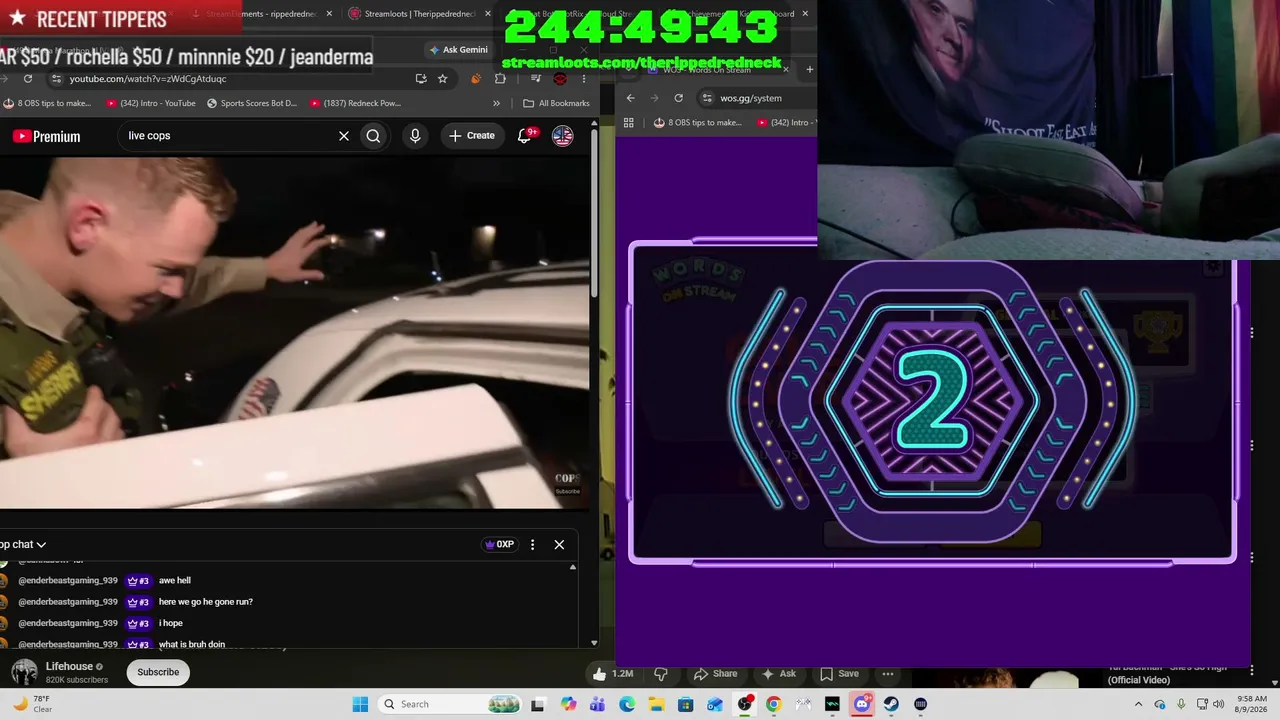The width and height of the screenshot is (1280, 720).
Task: Close the live chat panel
Action: point(559,545)
